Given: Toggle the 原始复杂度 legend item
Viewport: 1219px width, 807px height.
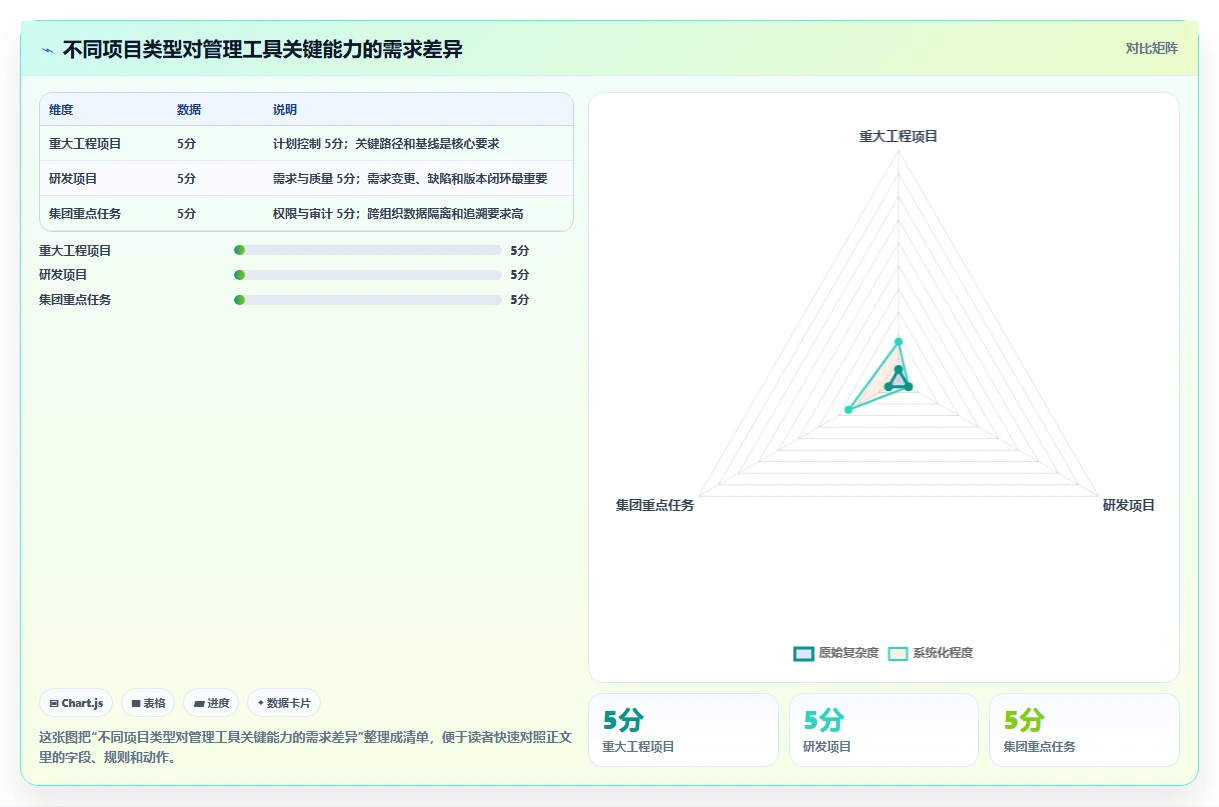Looking at the screenshot, I should (836, 653).
